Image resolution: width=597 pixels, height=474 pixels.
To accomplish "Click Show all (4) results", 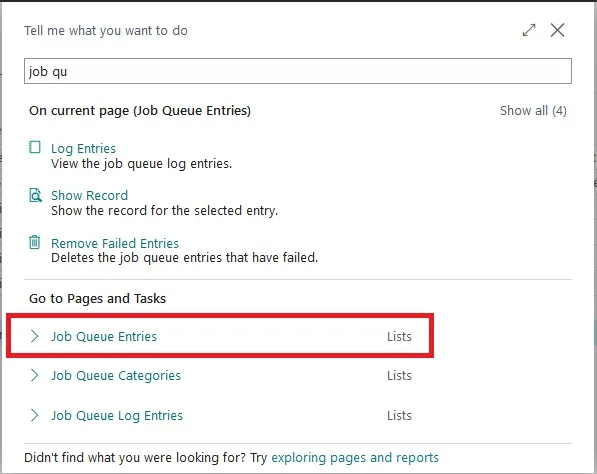I will [533, 111].
